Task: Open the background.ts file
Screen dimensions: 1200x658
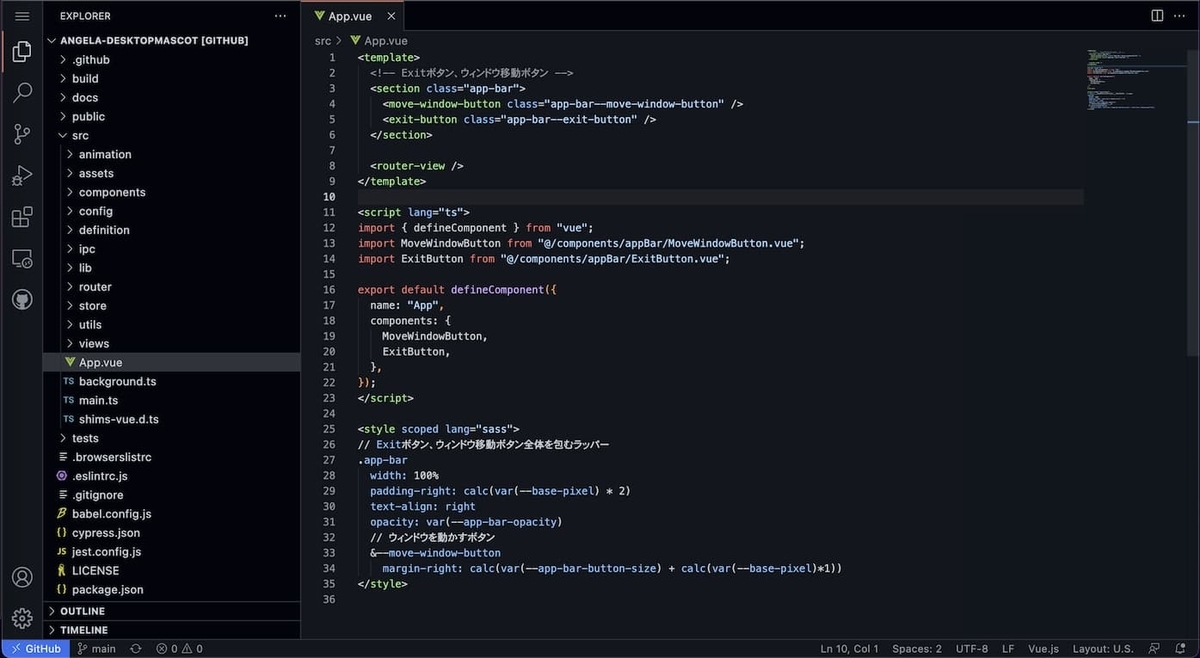Action: 117,381
